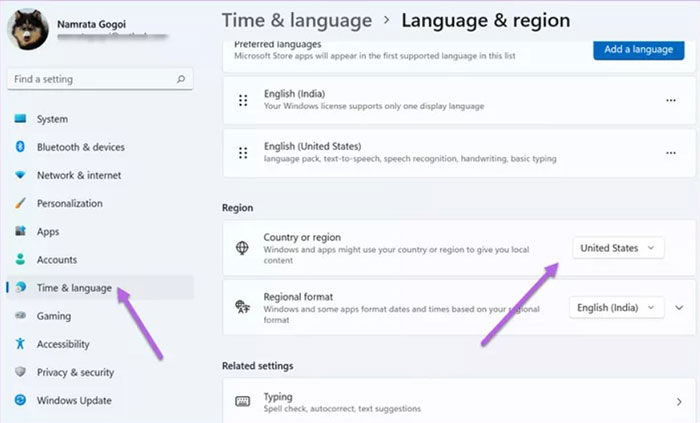
Task: Click Namrata Gogoi account name
Action: [92, 24]
